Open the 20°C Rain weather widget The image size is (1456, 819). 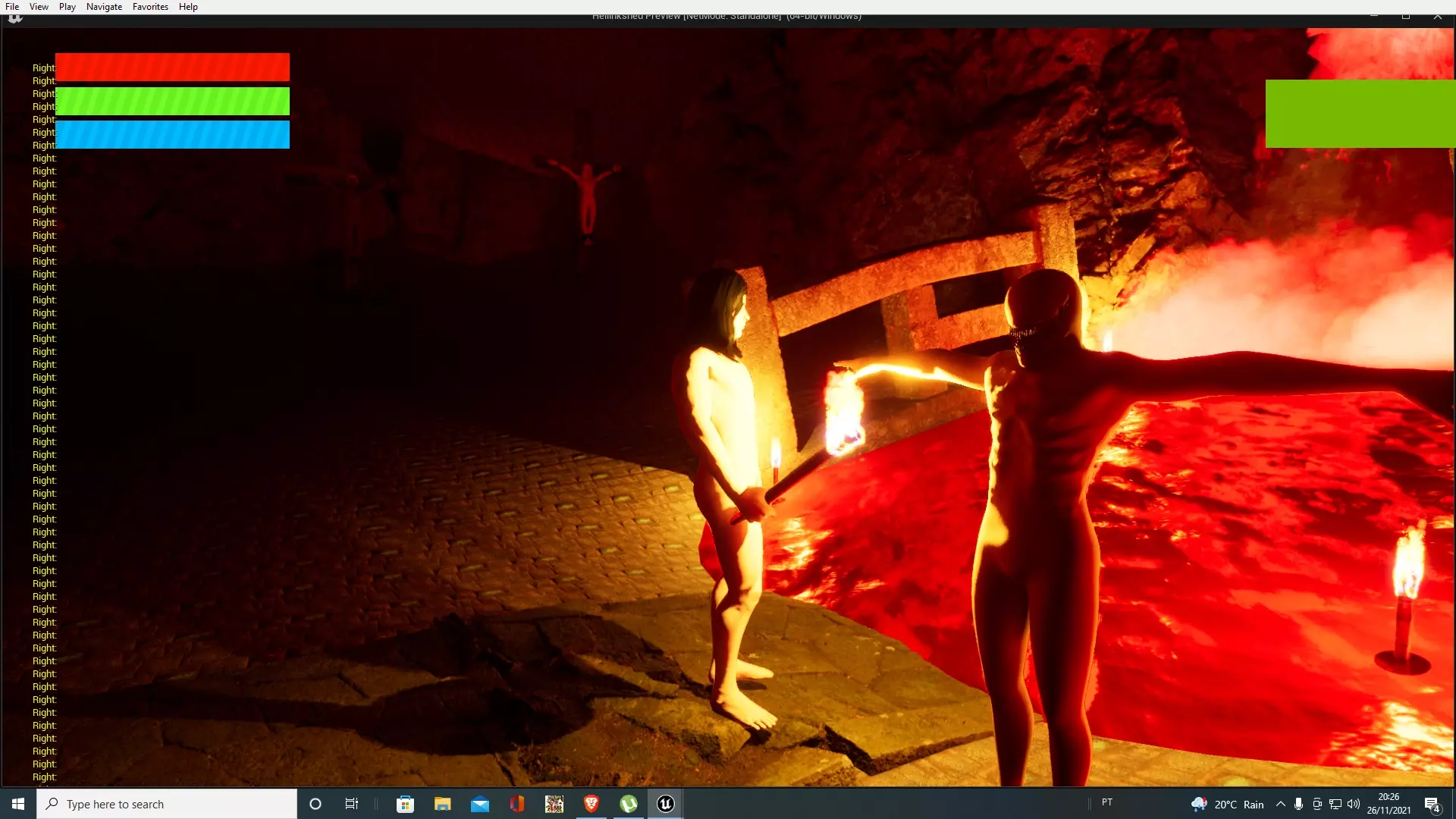coord(1227,804)
